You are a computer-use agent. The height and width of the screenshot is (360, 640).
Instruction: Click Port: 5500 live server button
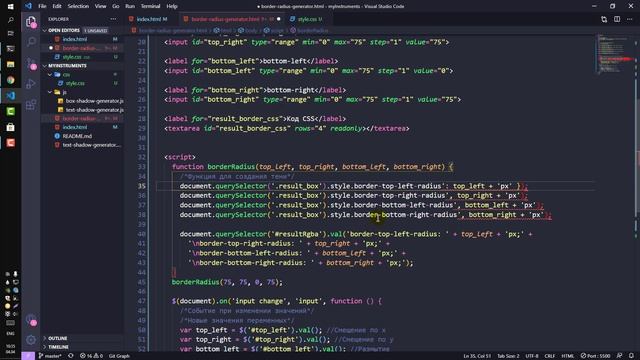tap(596, 356)
